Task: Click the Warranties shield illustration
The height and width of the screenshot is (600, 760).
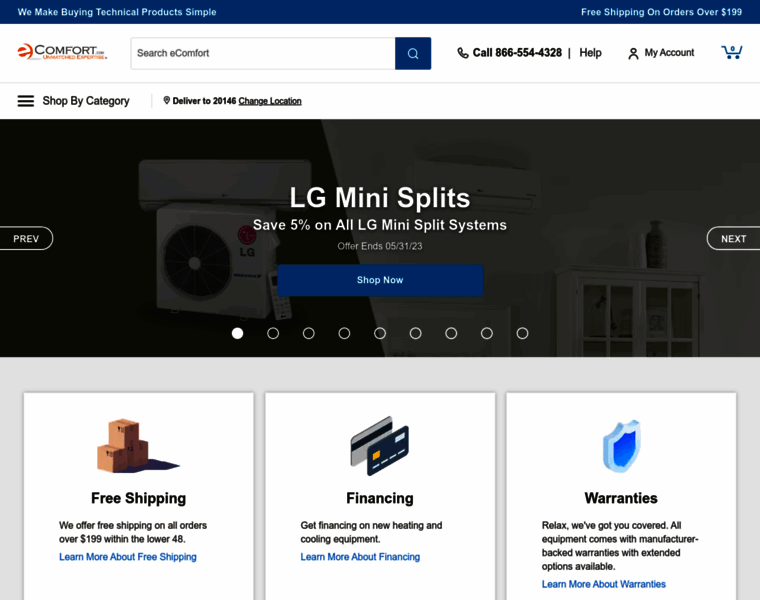Action: pos(621,446)
